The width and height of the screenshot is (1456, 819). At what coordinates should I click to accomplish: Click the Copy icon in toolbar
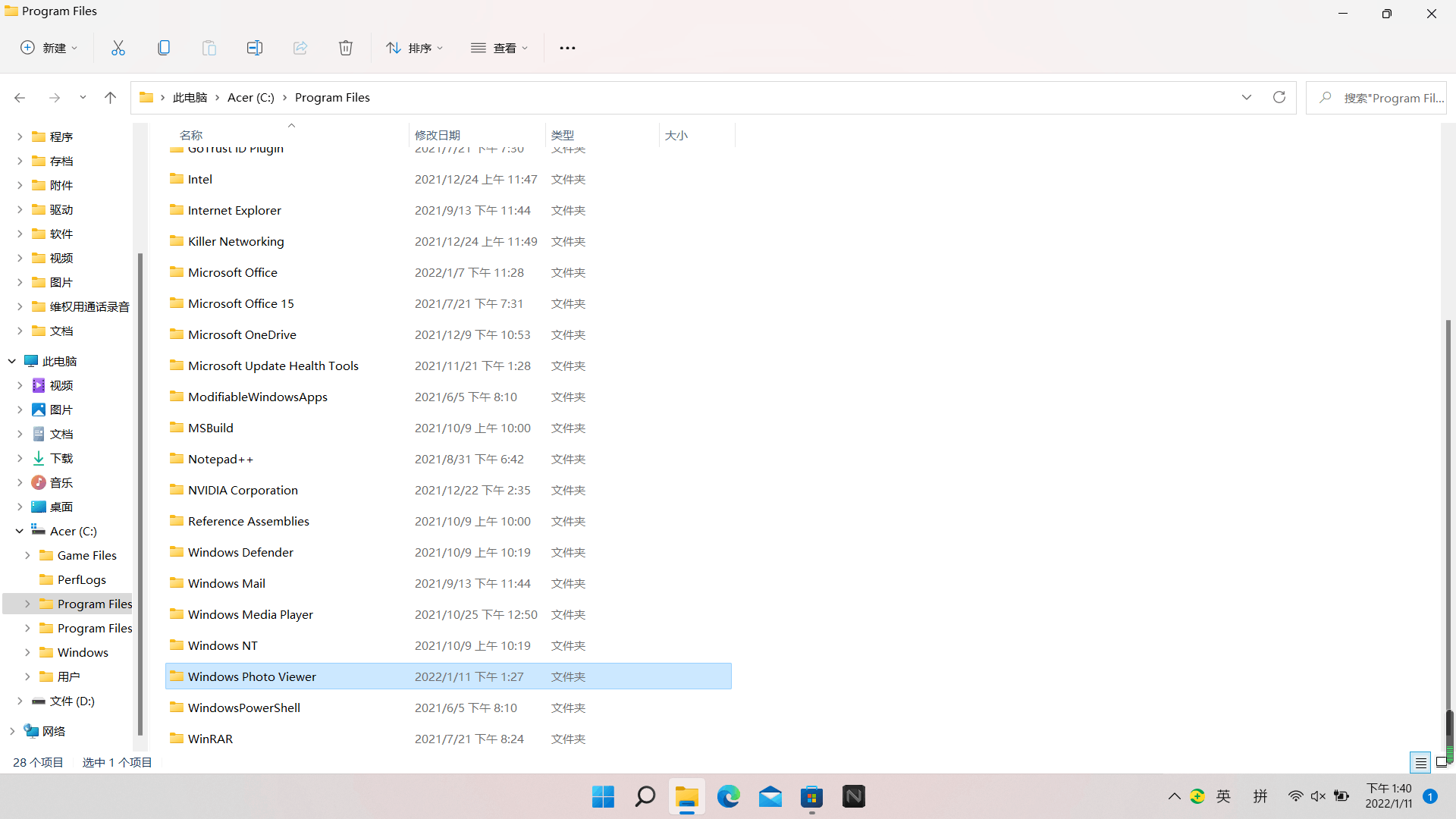click(164, 48)
